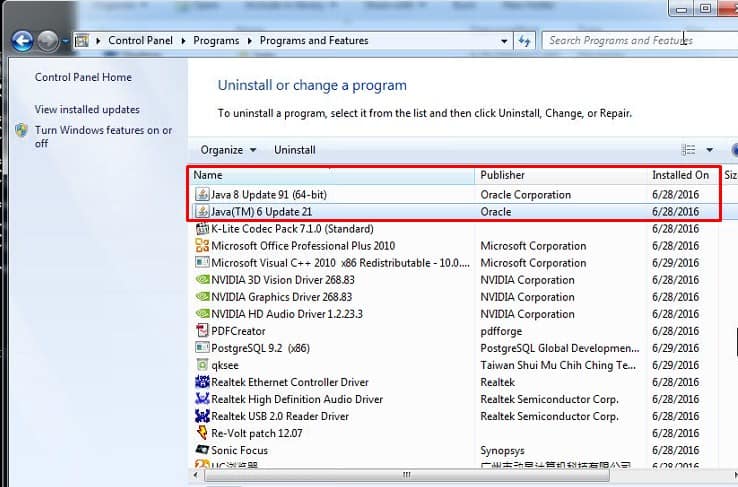Screen dimensions: 738x487
Task: Click the Realtek USB 2.0 Reader Driver name
Action: coord(280,416)
